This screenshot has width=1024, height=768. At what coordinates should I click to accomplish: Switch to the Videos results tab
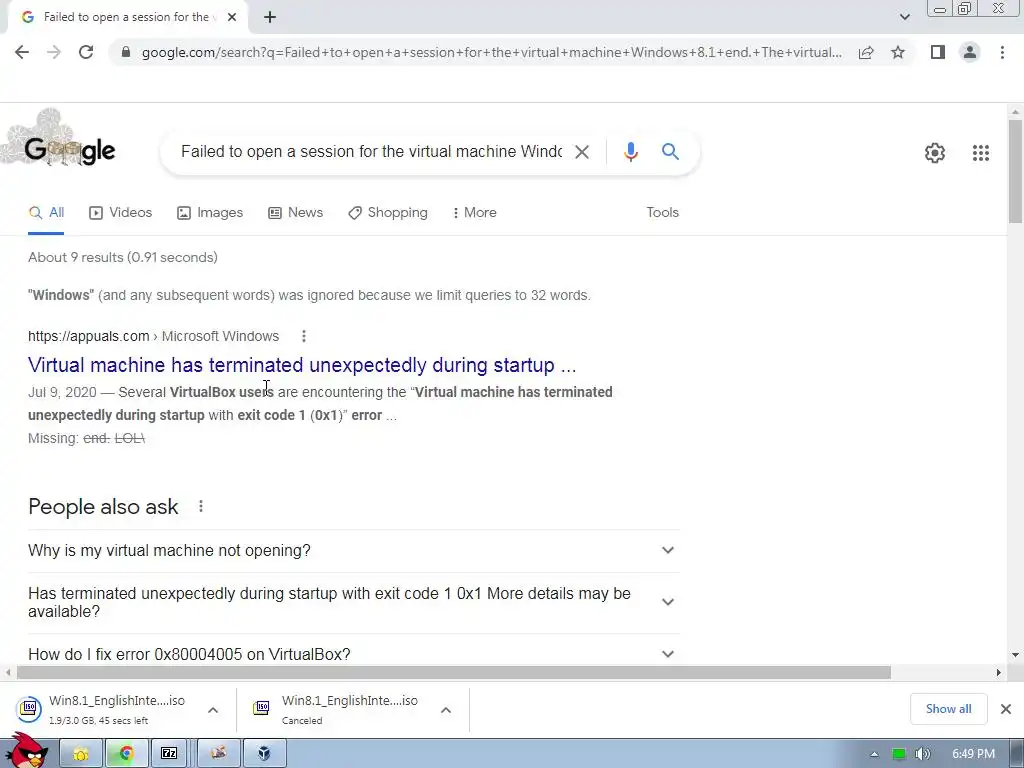120,213
